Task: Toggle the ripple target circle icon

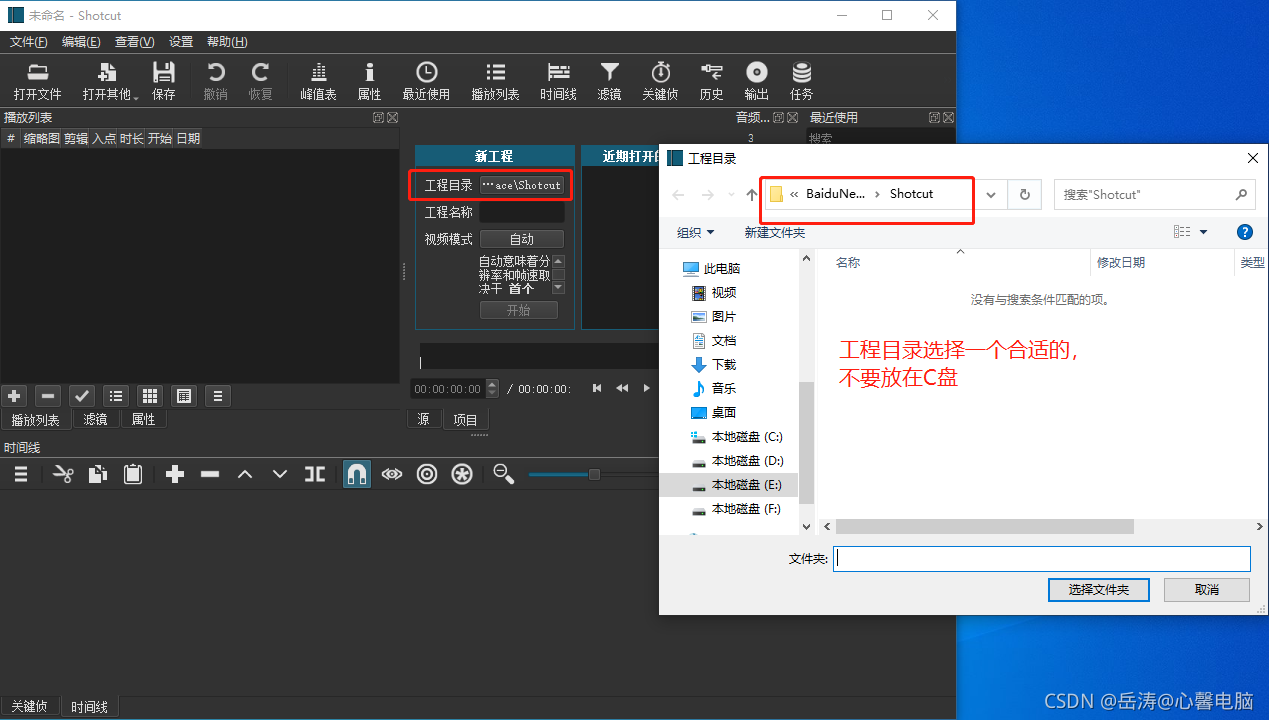Action: 427,474
